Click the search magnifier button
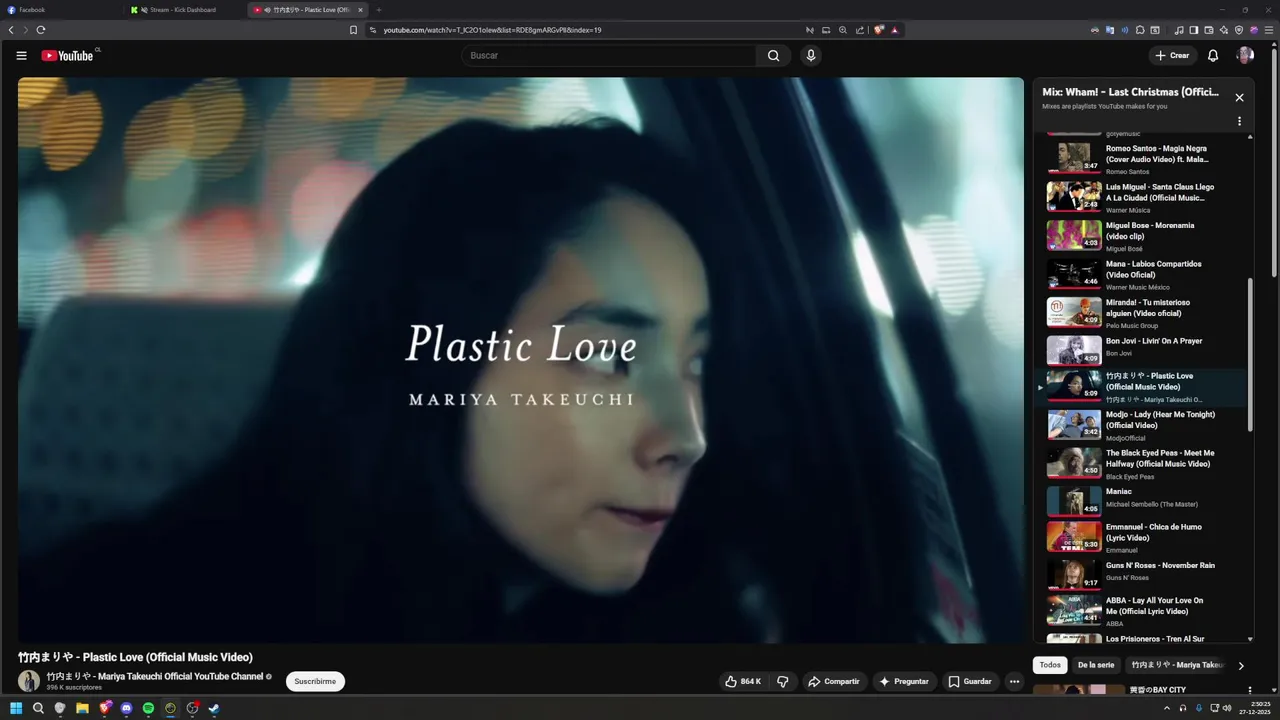Screen dimensions: 1280x720 773,56
